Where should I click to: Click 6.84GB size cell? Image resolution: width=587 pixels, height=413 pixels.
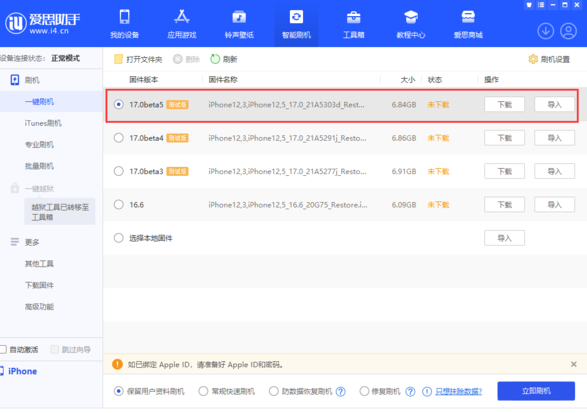[404, 104]
